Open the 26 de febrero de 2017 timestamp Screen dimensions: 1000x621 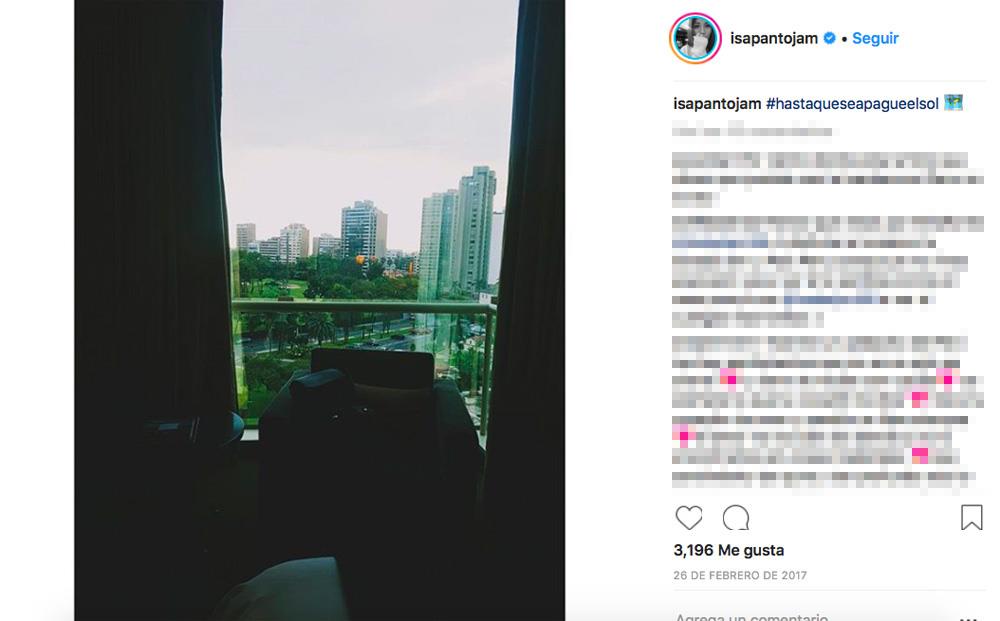[740, 575]
